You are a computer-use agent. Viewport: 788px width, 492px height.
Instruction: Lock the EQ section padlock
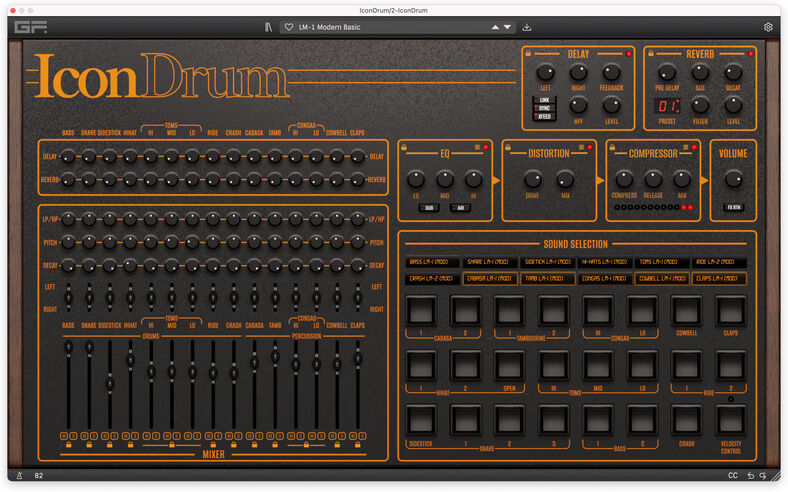point(404,147)
